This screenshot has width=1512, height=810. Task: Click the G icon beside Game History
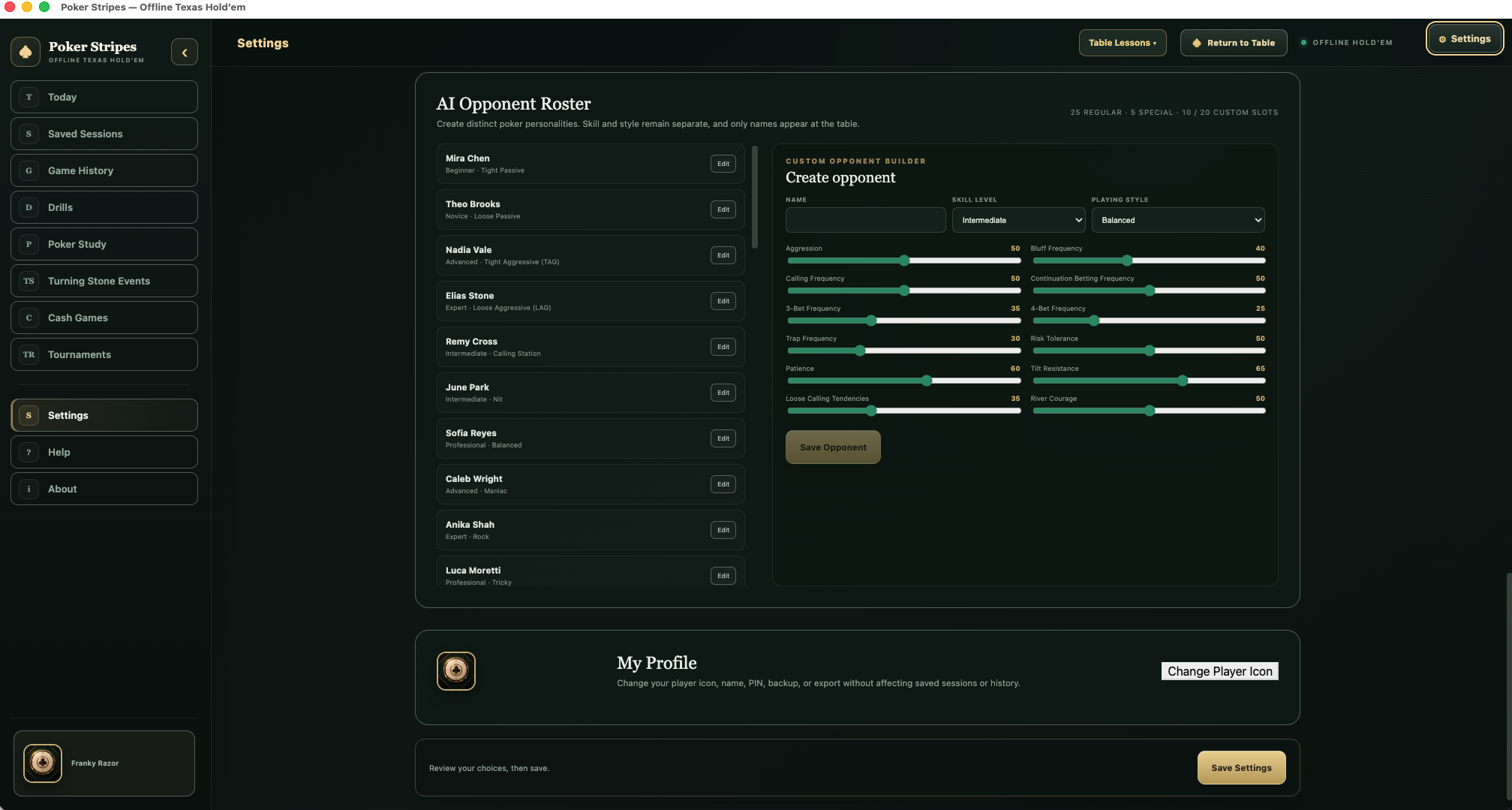[x=29, y=170]
